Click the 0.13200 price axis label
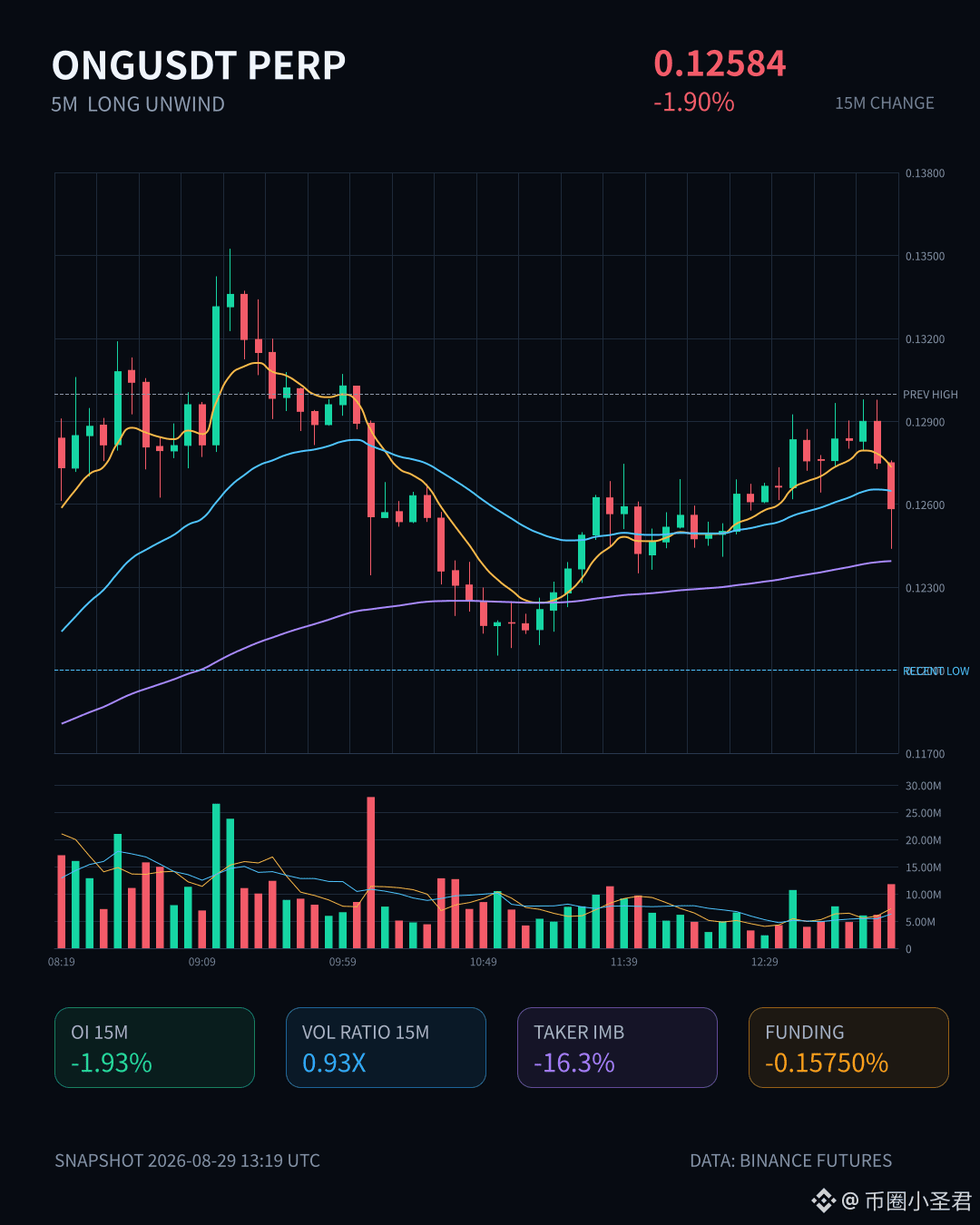Viewport: 980px width, 1225px height. click(x=925, y=339)
